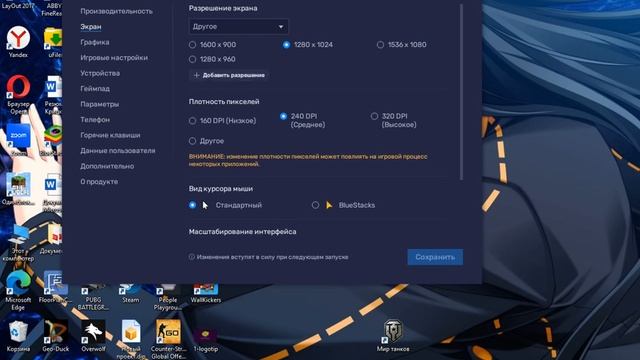Open the Экран settings section
640x360 pixels.
91,27
